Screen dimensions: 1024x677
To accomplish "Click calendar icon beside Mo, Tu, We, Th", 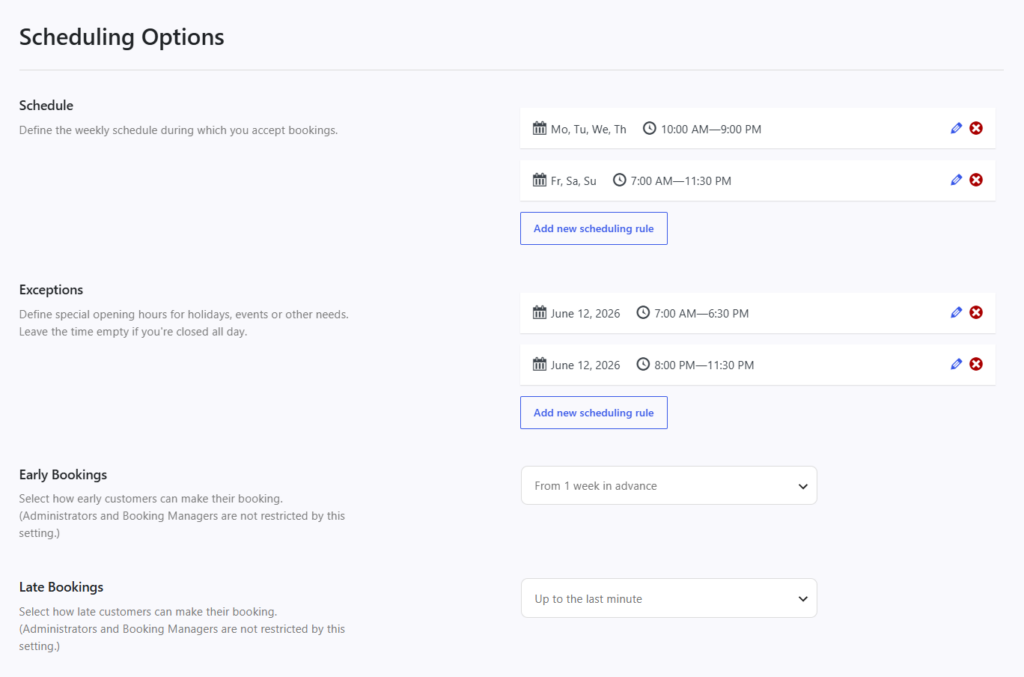I will pos(539,128).
